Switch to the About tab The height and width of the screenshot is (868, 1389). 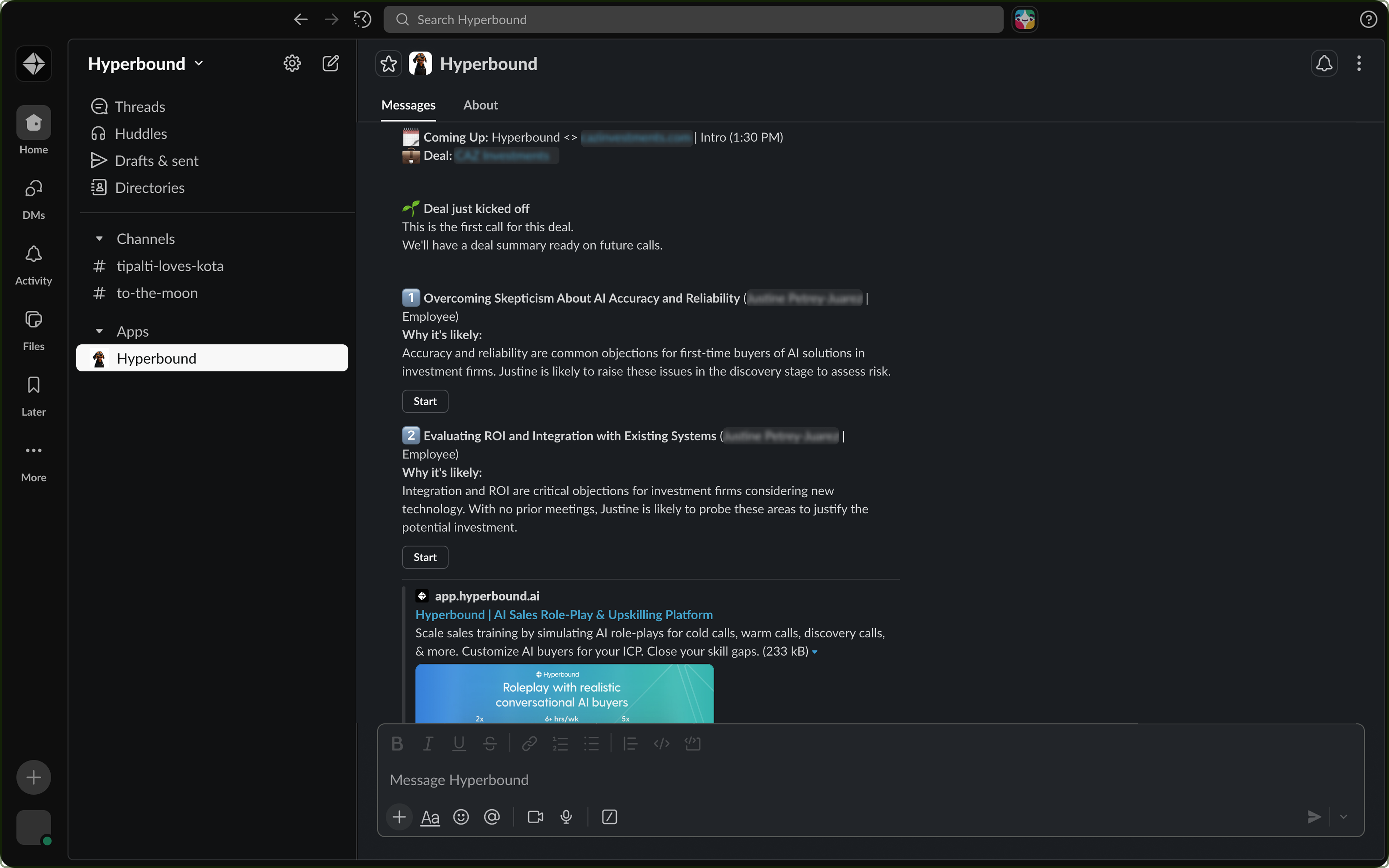tap(480, 105)
